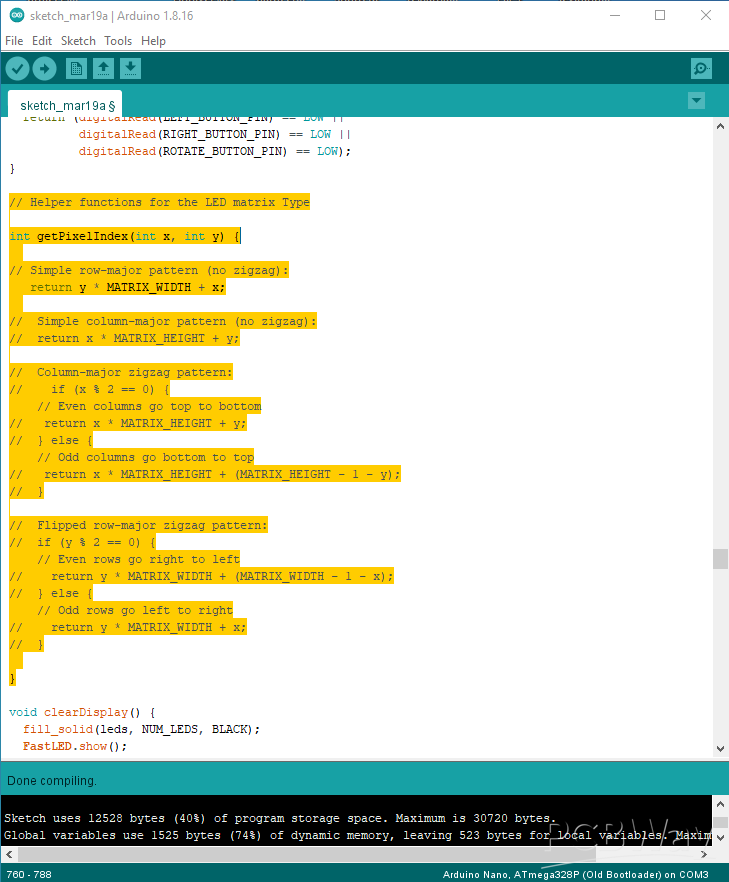The height and width of the screenshot is (882, 729).
Task: Click the Upload arrow icon
Action: [x=44, y=68]
